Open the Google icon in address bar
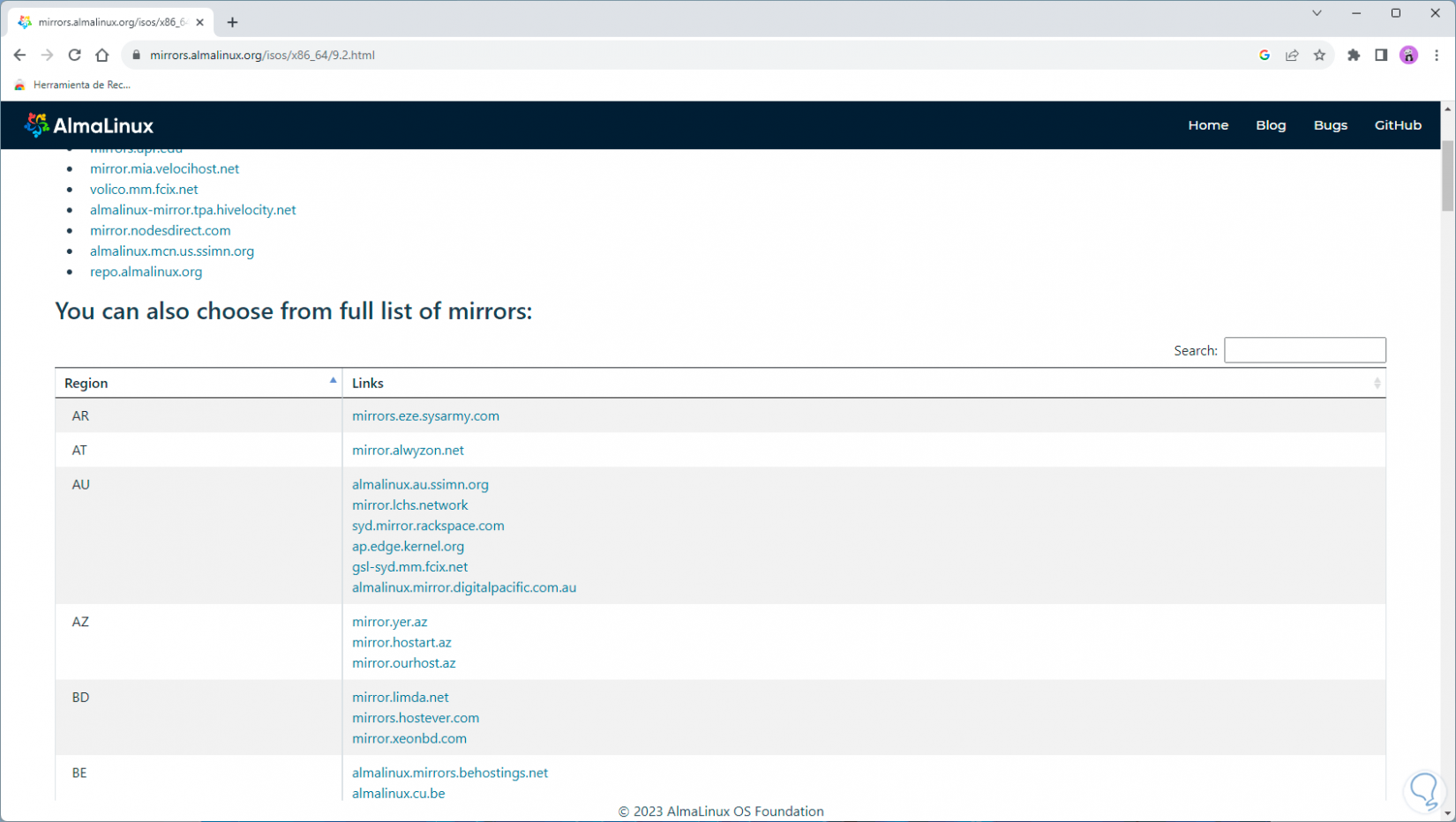Screen dimensions: 1456x822 [x=1265, y=55]
